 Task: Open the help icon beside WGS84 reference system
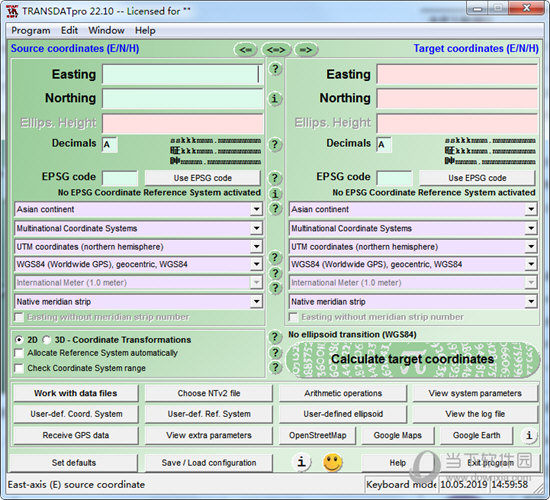[275, 273]
